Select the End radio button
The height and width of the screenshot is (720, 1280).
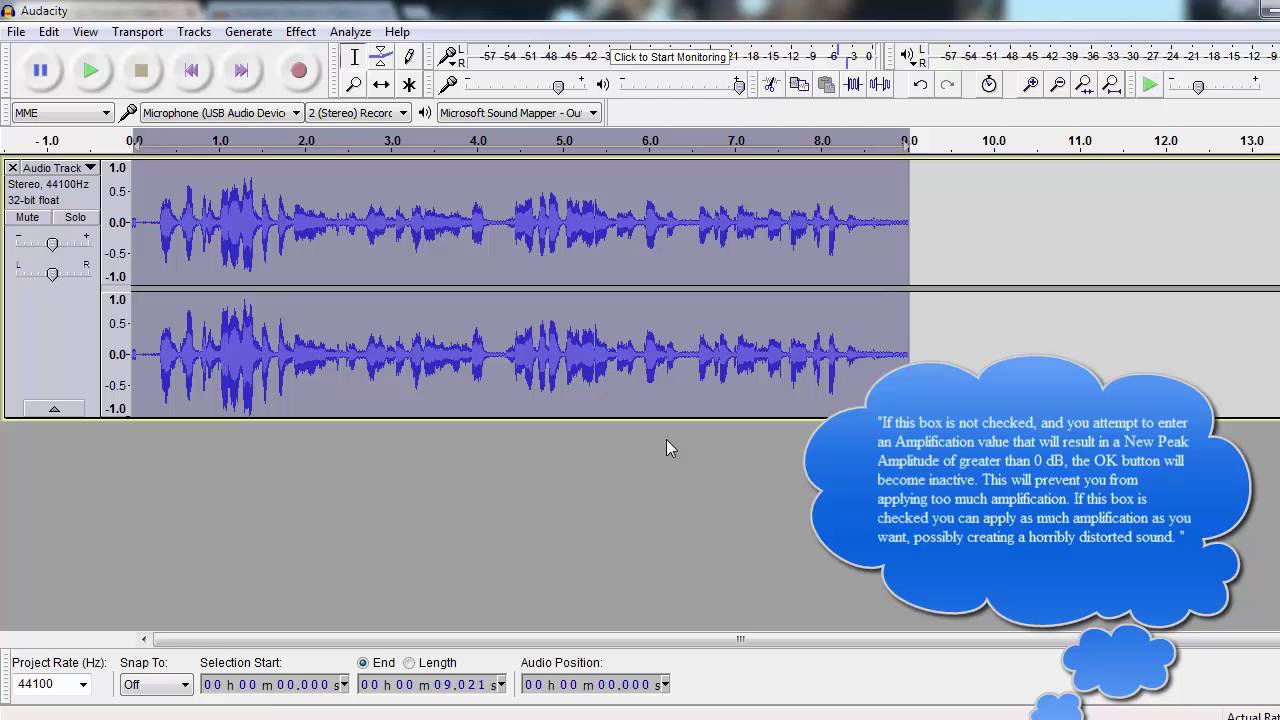tap(363, 663)
